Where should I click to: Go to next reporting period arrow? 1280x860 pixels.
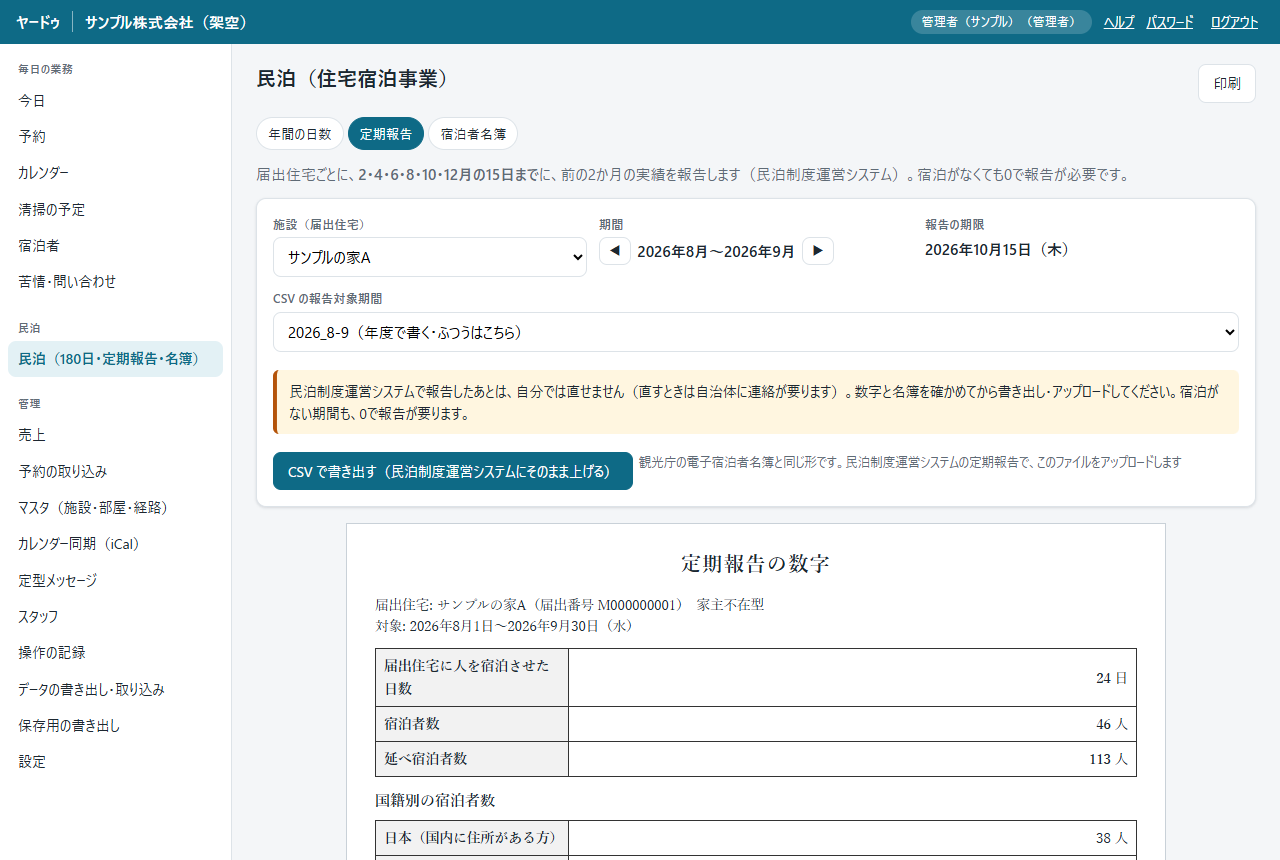tap(818, 251)
